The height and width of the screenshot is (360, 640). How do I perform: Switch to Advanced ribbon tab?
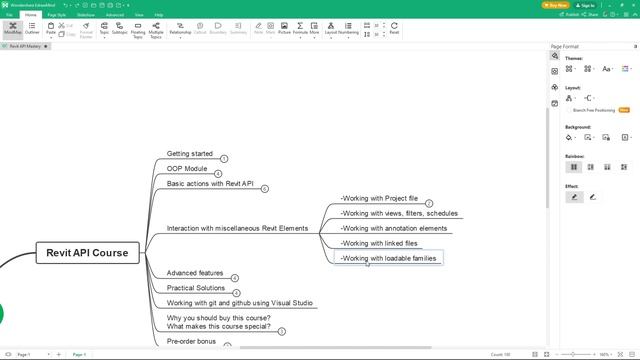pyautogui.click(x=115, y=15)
